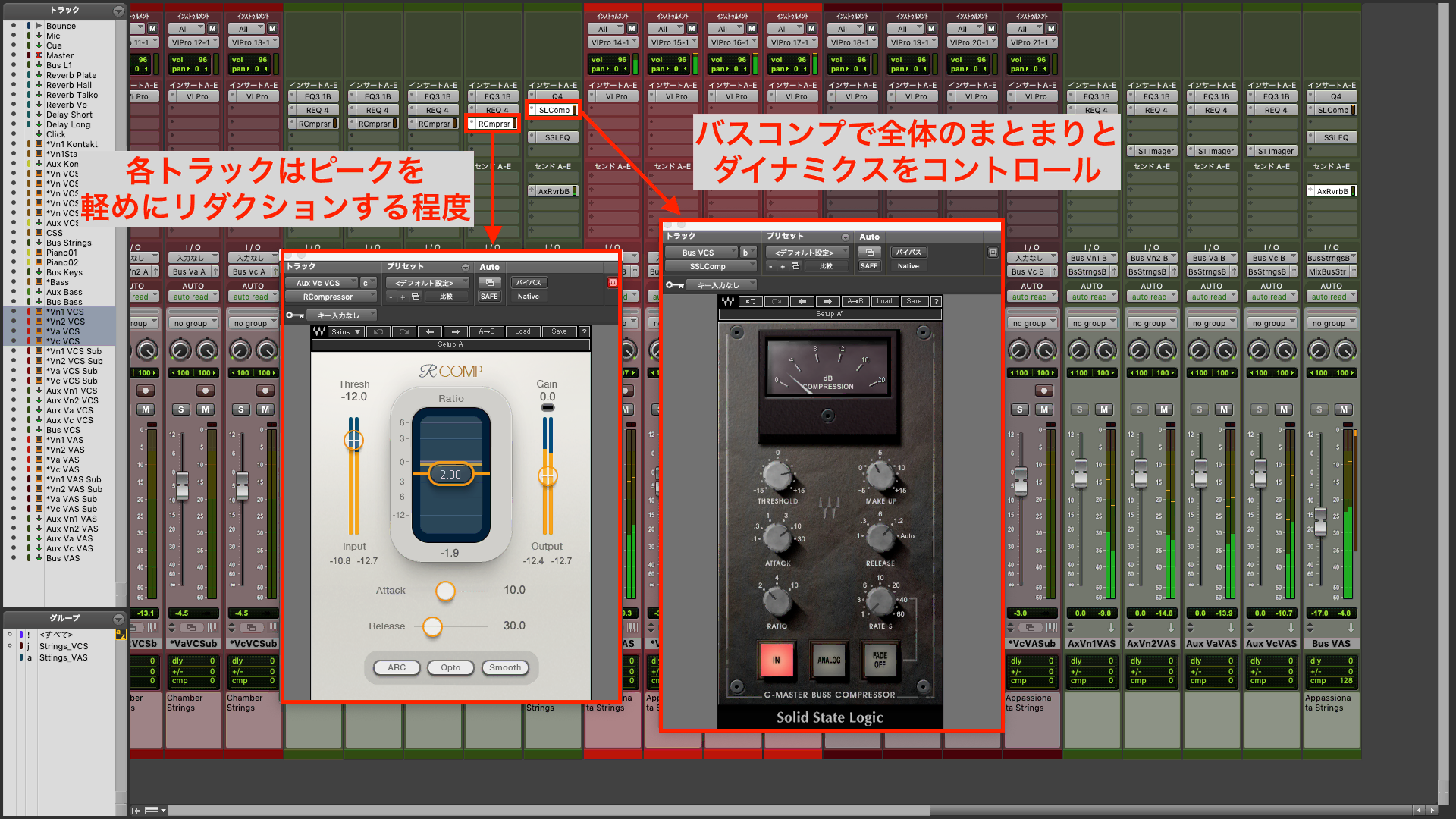
Task: Open help question mark in RComp toolbar
Action: click(584, 331)
